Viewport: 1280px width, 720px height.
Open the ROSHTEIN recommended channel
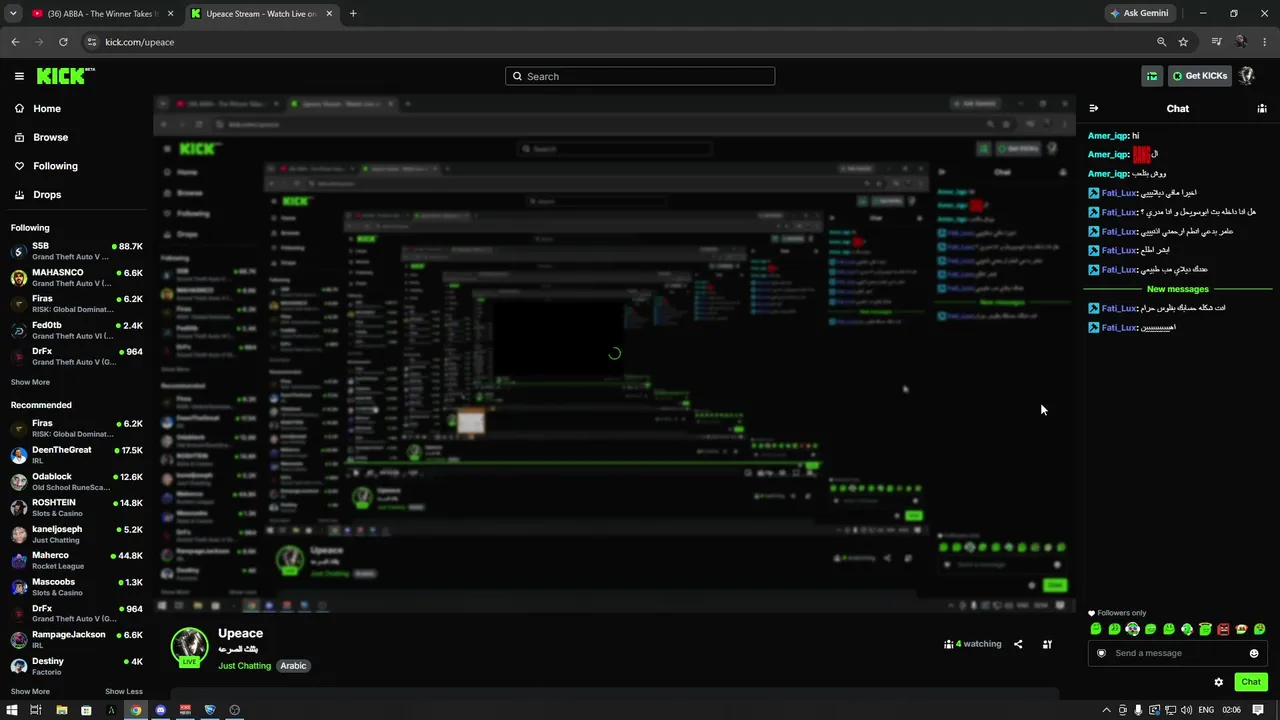click(77, 508)
